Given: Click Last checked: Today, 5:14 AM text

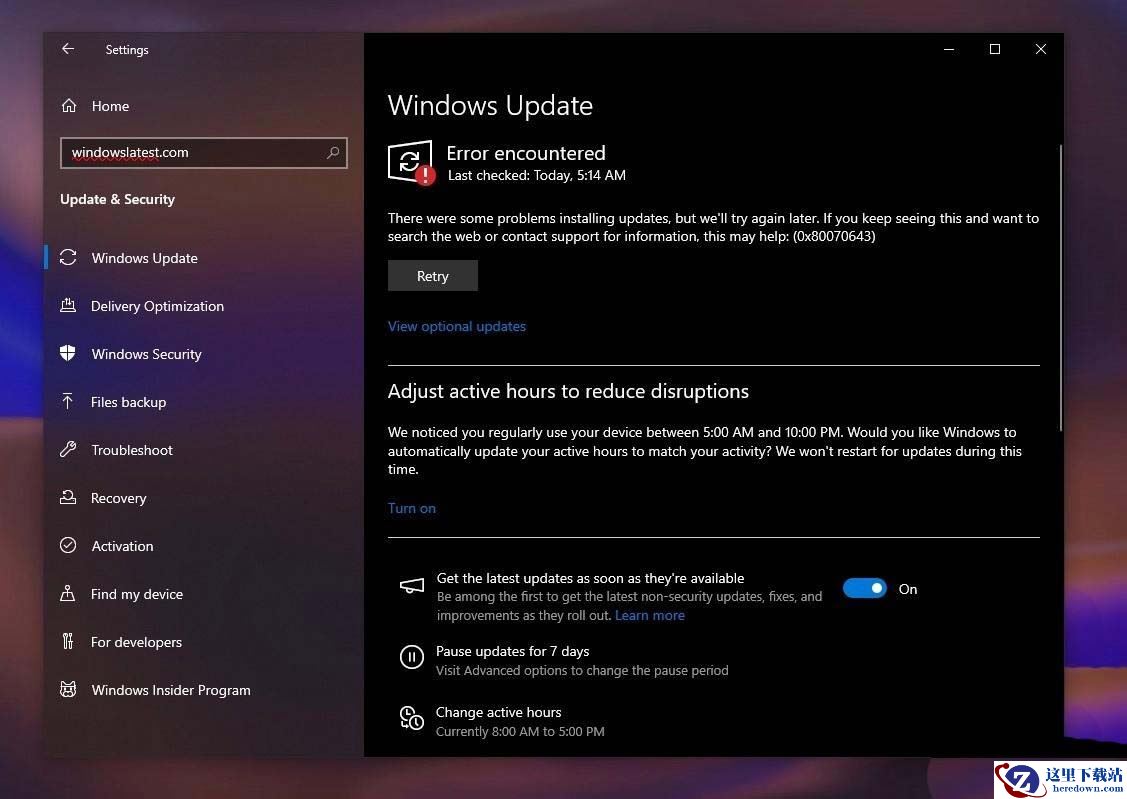Looking at the screenshot, I should 537,175.
